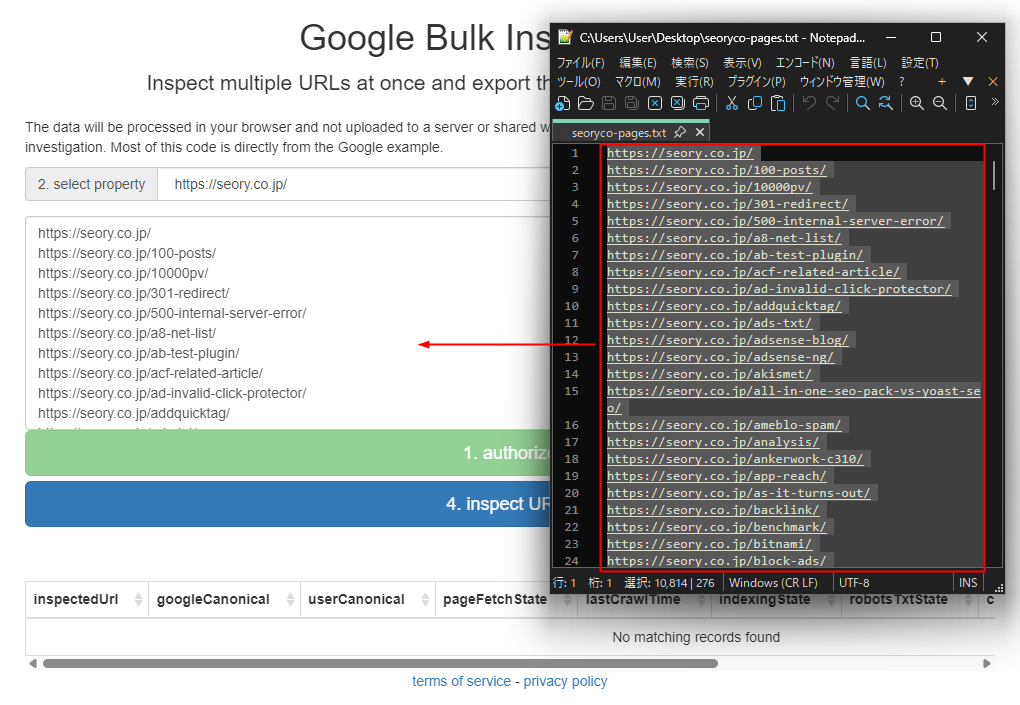Click the Zoom In icon
This screenshot has width=1020, height=705.
click(917, 103)
